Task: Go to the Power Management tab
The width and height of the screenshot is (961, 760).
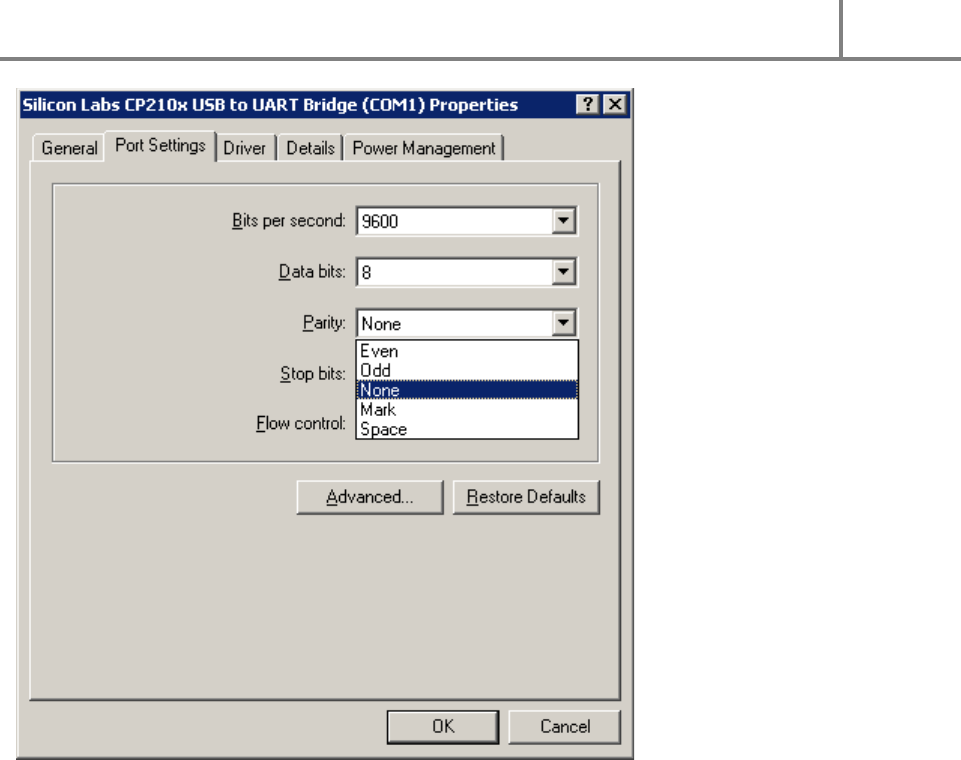Action: (x=424, y=148)
